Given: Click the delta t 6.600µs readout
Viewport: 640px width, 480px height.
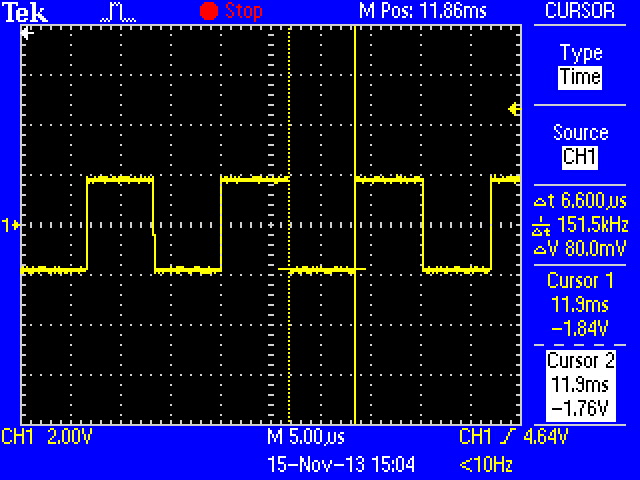Looking at the screenshot, I should tap(580, 201).
